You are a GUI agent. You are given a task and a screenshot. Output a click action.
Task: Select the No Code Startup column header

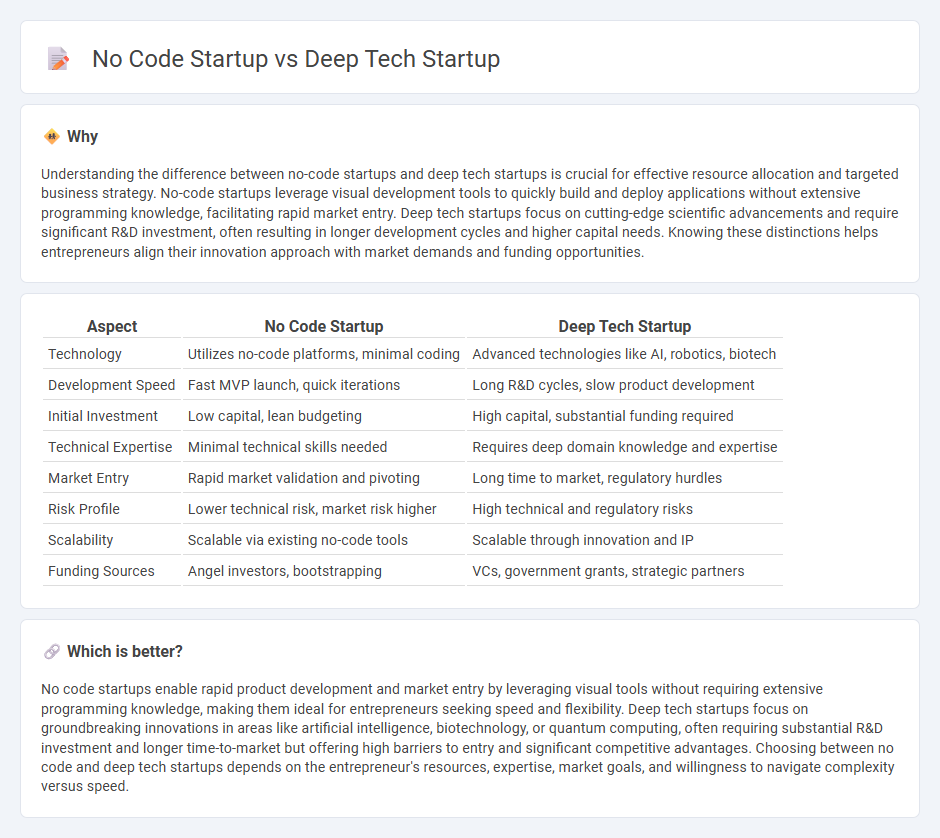click(x=324, y=326)
